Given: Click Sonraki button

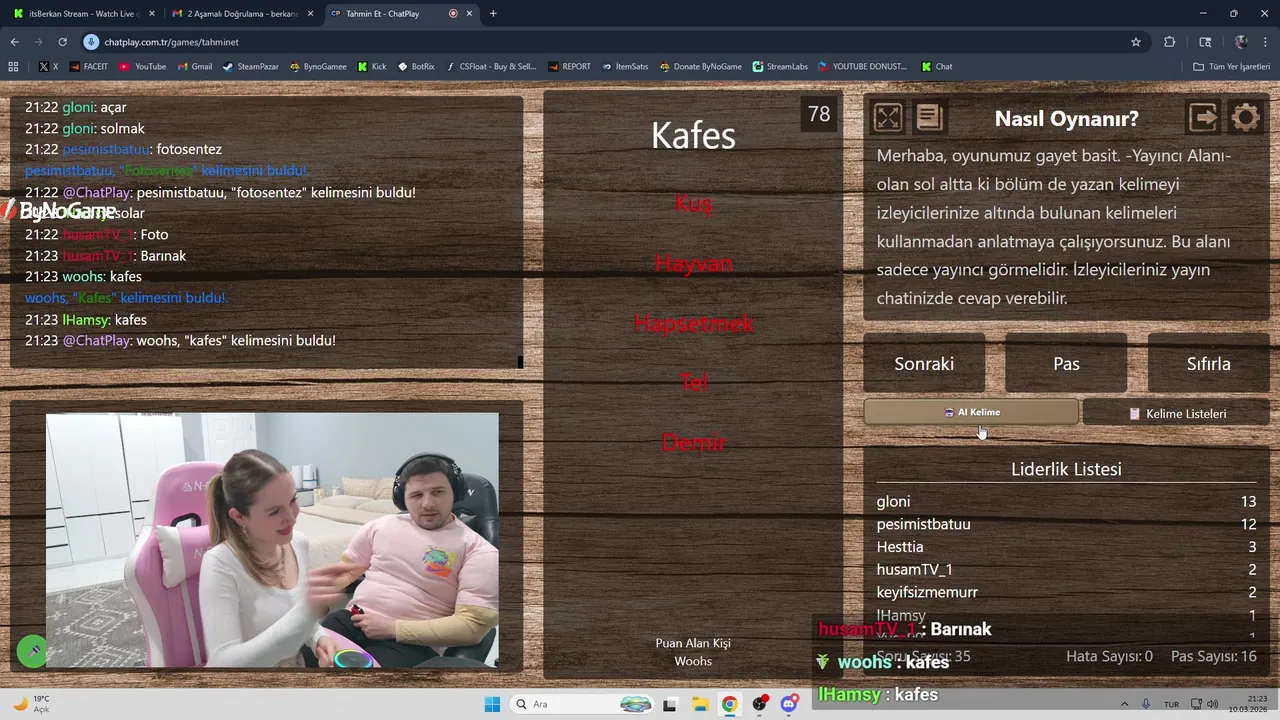Looking at the screenshot, I should coord(924,363).
